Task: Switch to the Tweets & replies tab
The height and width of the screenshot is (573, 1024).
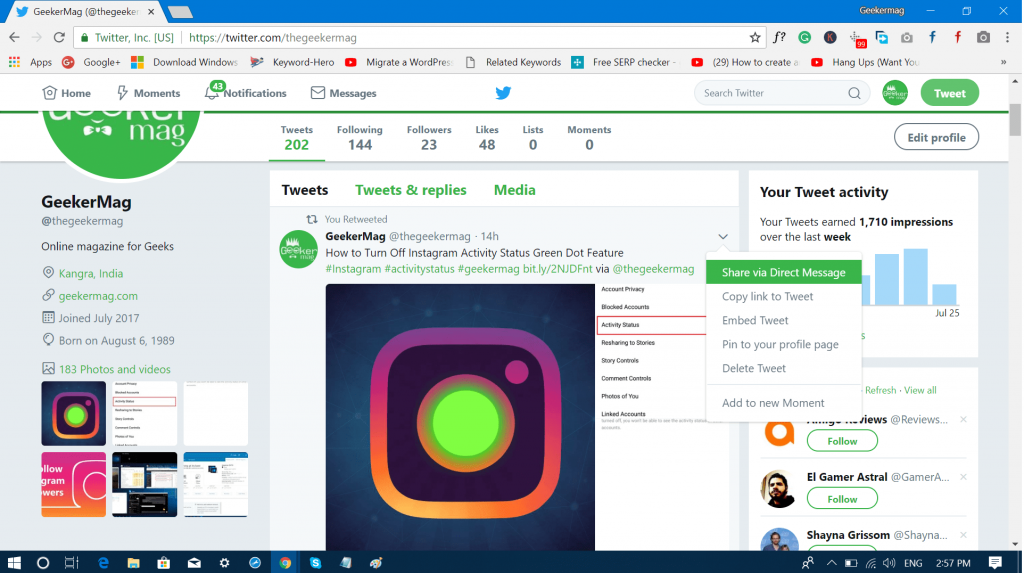Action: point(411,190)
